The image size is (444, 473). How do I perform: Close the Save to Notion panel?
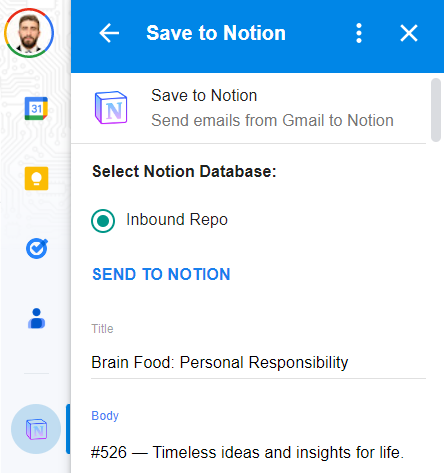[409, 33]
